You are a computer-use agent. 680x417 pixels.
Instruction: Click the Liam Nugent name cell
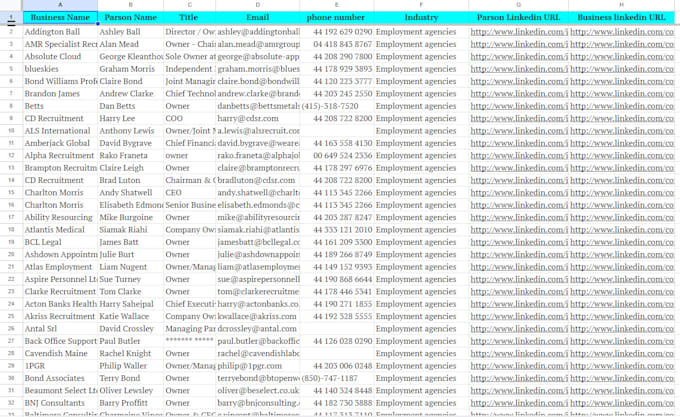coord(131,267)
